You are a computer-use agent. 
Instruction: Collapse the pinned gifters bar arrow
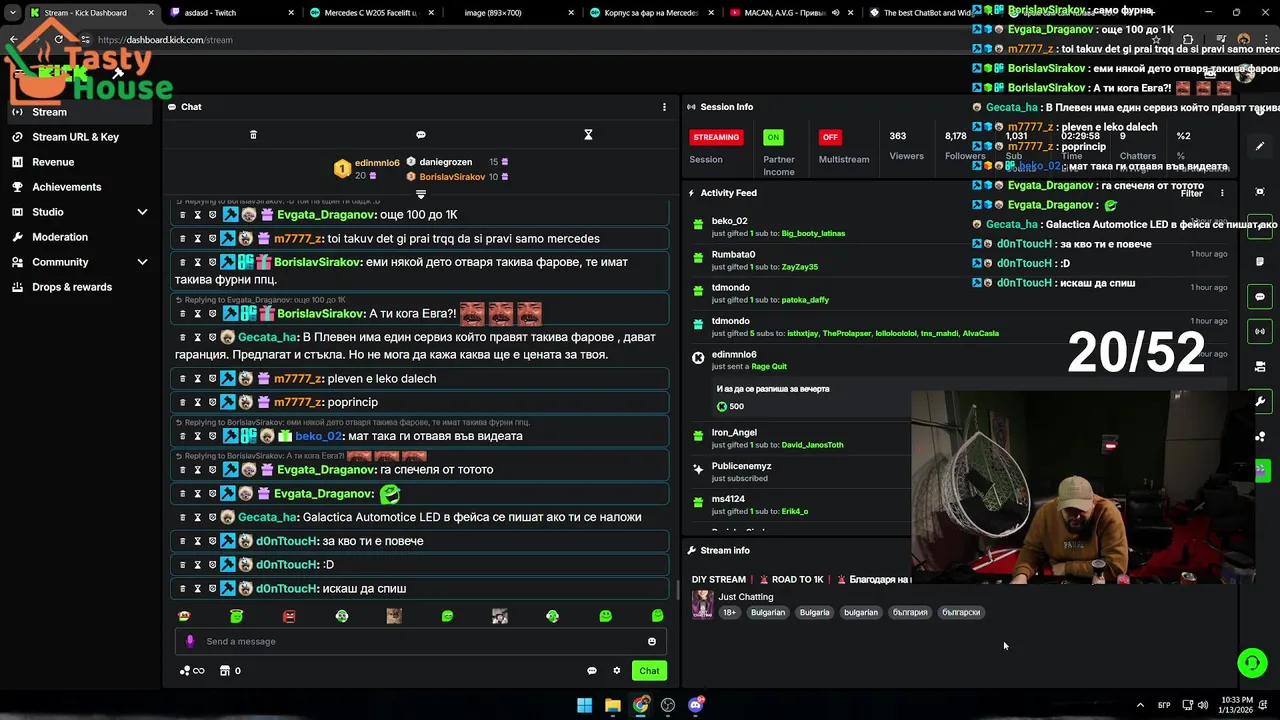[x=421, y=194]
